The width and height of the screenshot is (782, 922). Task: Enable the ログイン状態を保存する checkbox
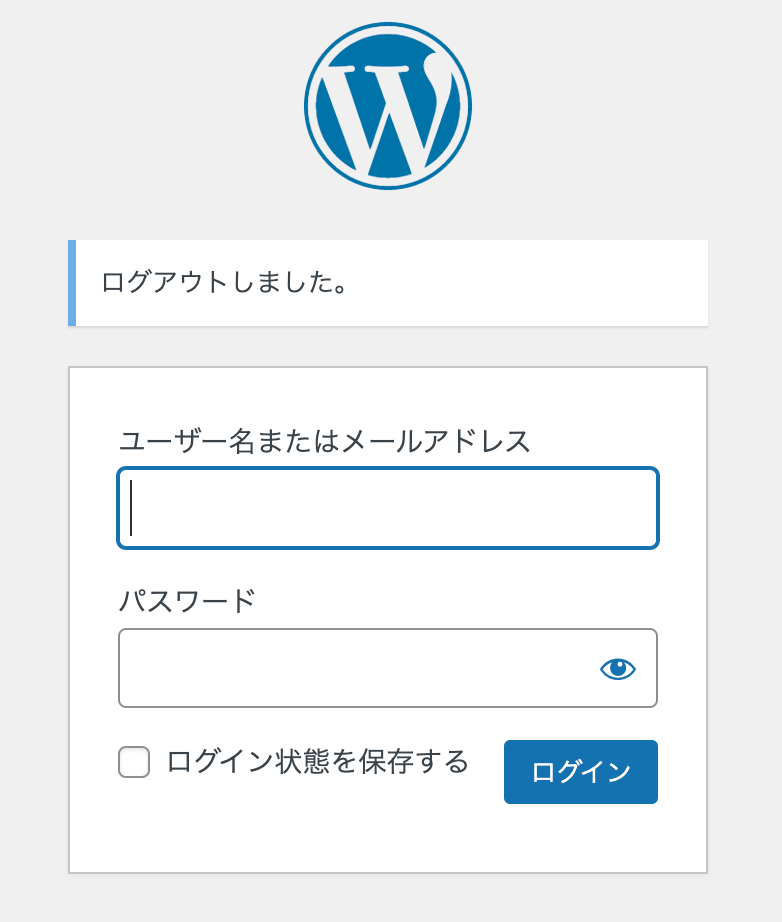pyautogui.click(x=134, y=763)
